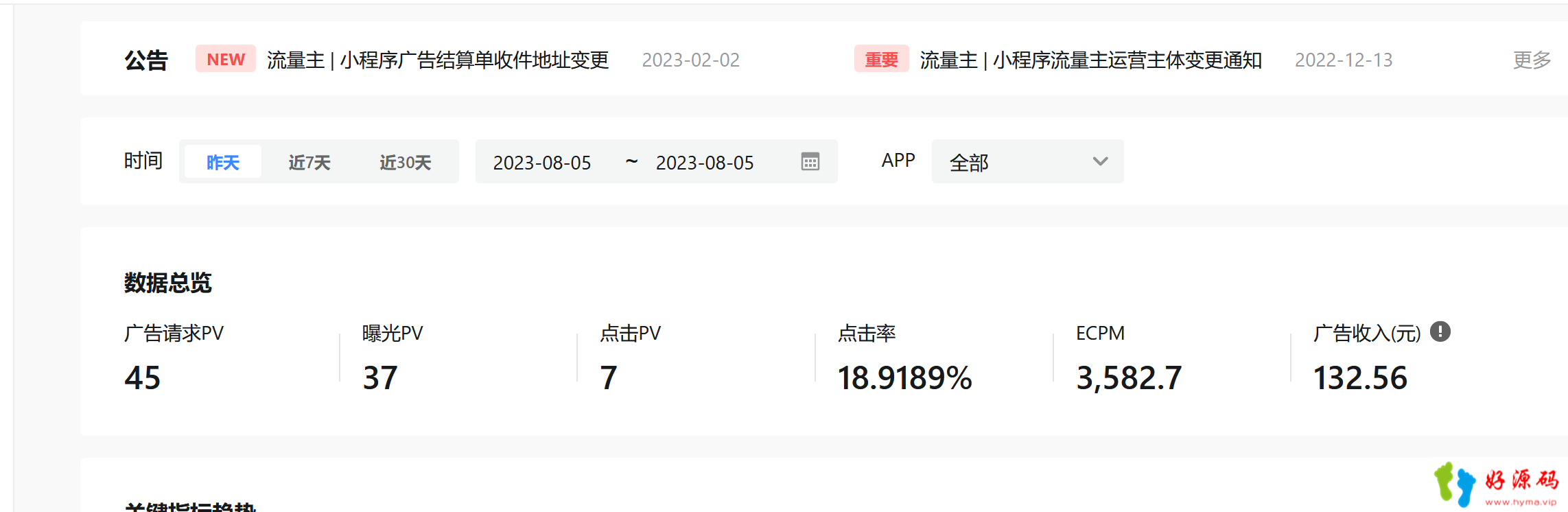Edit the start date 2023-08-05 field
The image size is (1568, 512).
click(542, 163)
